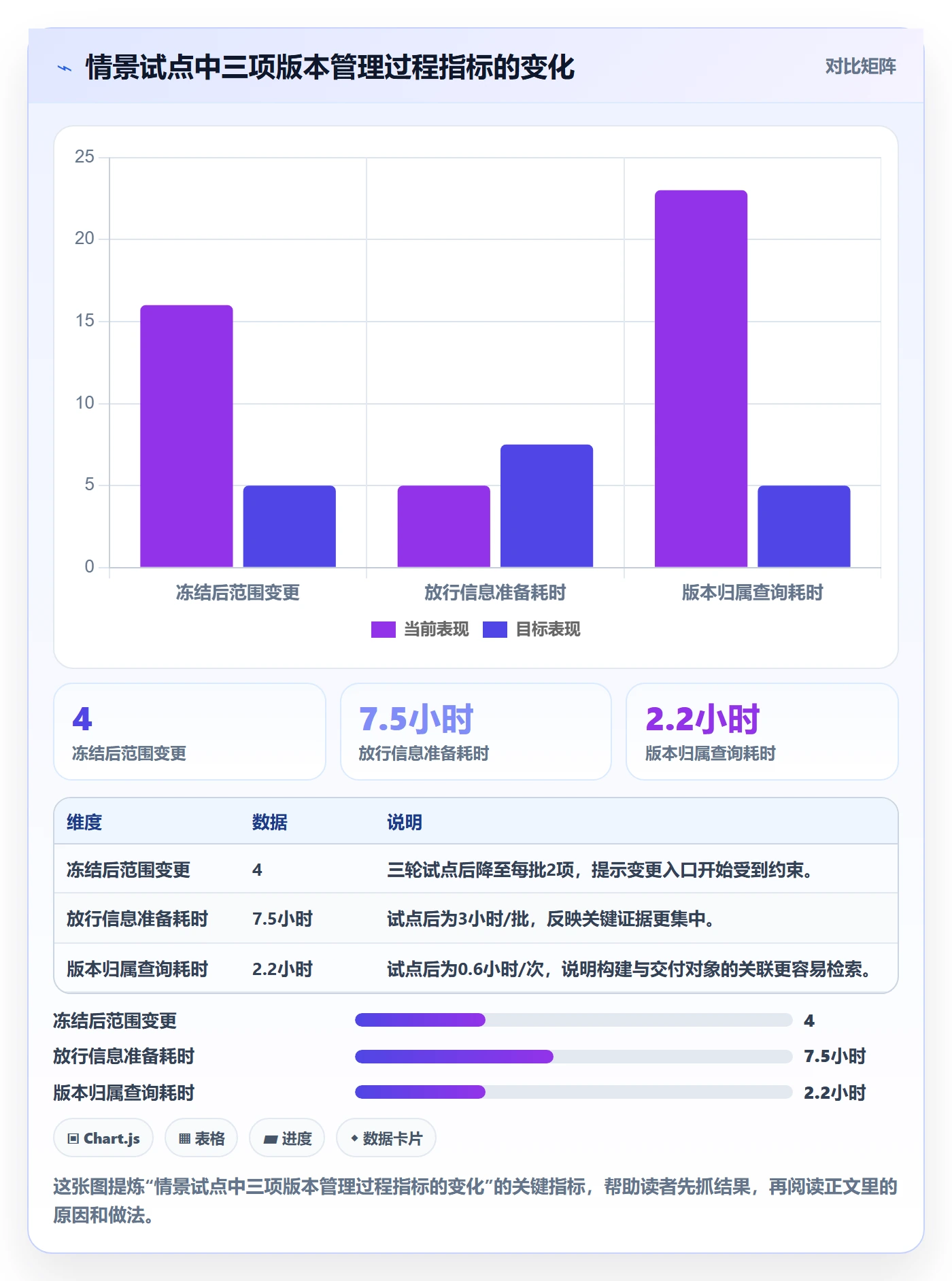Click the 冻结后范围变更 progress bar
The height and width of the screenshot is (1281, 952).
coord(573,1020)
